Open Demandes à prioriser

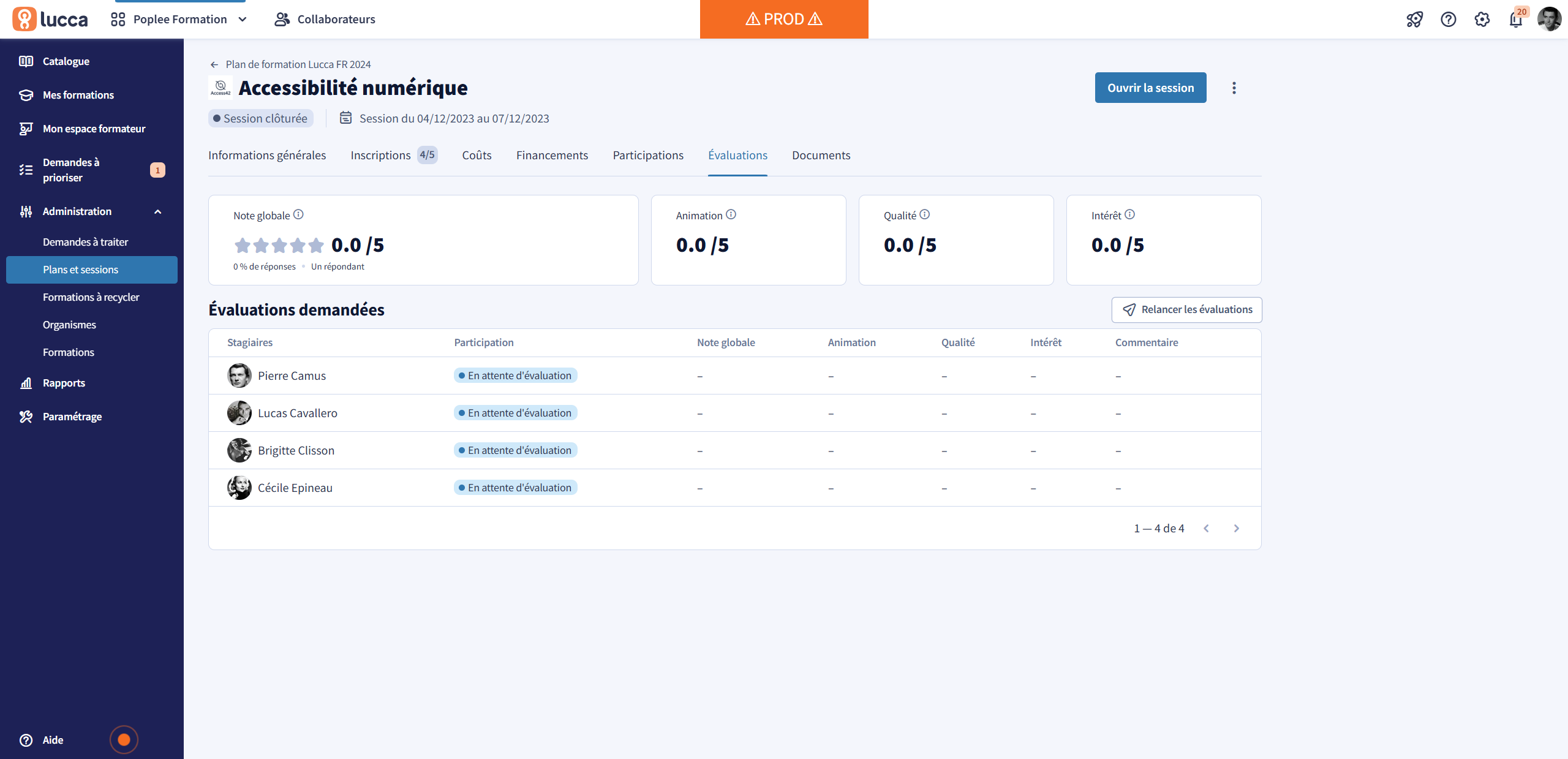tap(92, 170)
